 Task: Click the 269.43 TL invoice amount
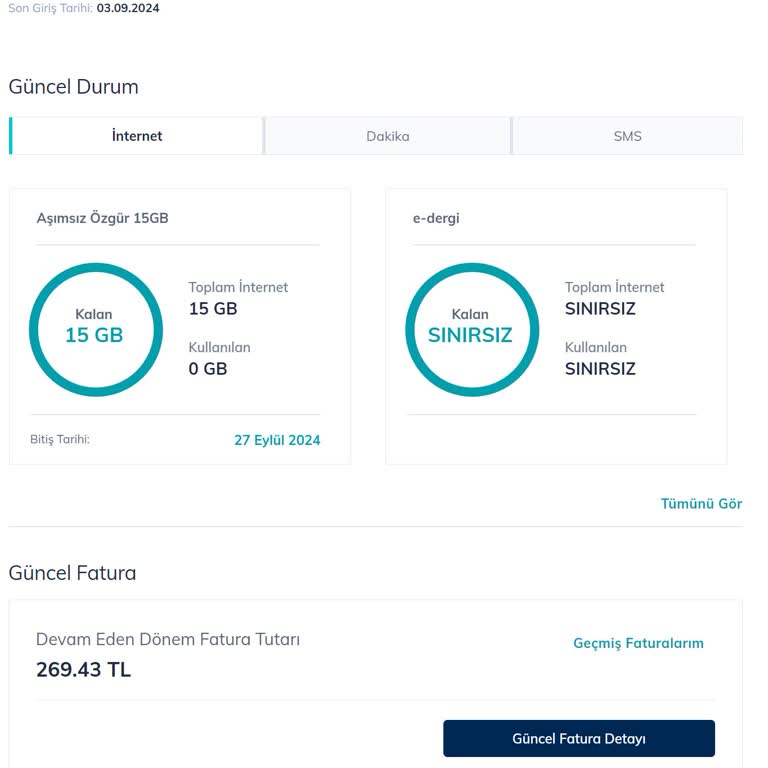point(83,670)
